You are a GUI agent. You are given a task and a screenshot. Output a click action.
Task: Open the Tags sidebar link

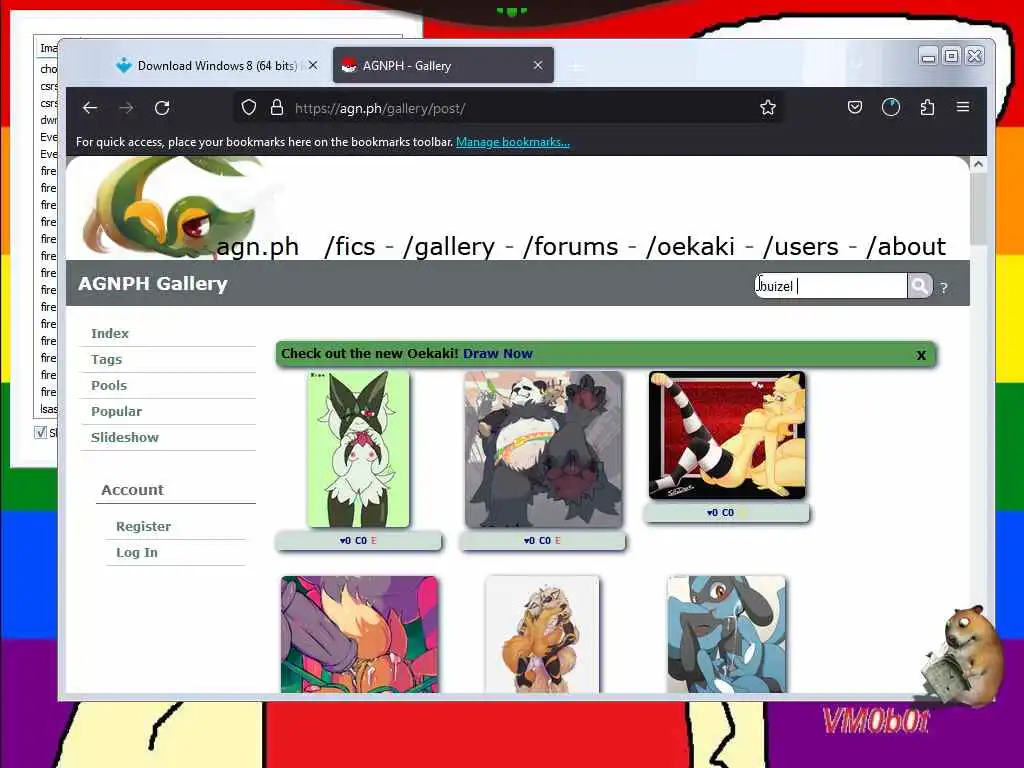click(x=106, y=359)
